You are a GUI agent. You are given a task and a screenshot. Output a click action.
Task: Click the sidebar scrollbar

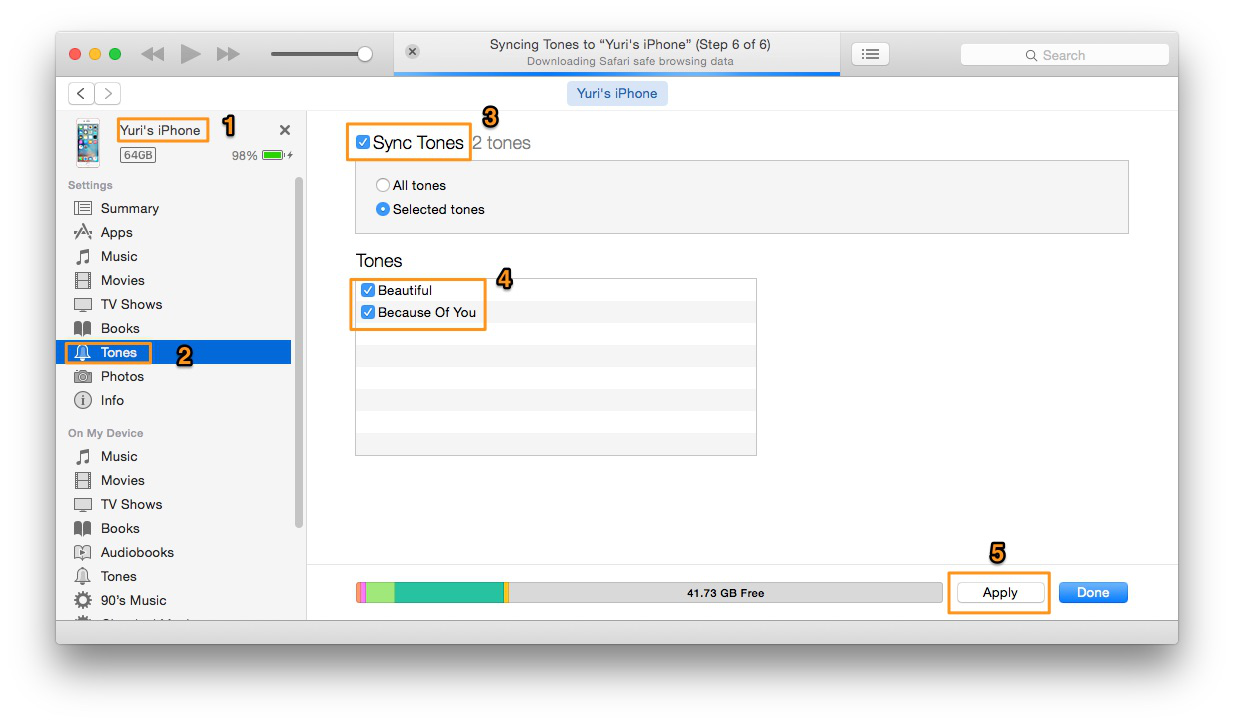299,352
